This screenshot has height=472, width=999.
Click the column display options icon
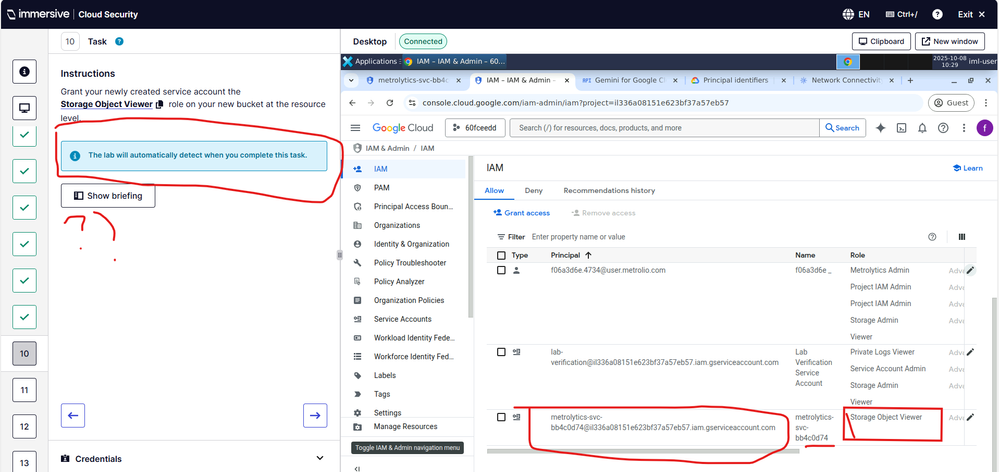(962, 237)
